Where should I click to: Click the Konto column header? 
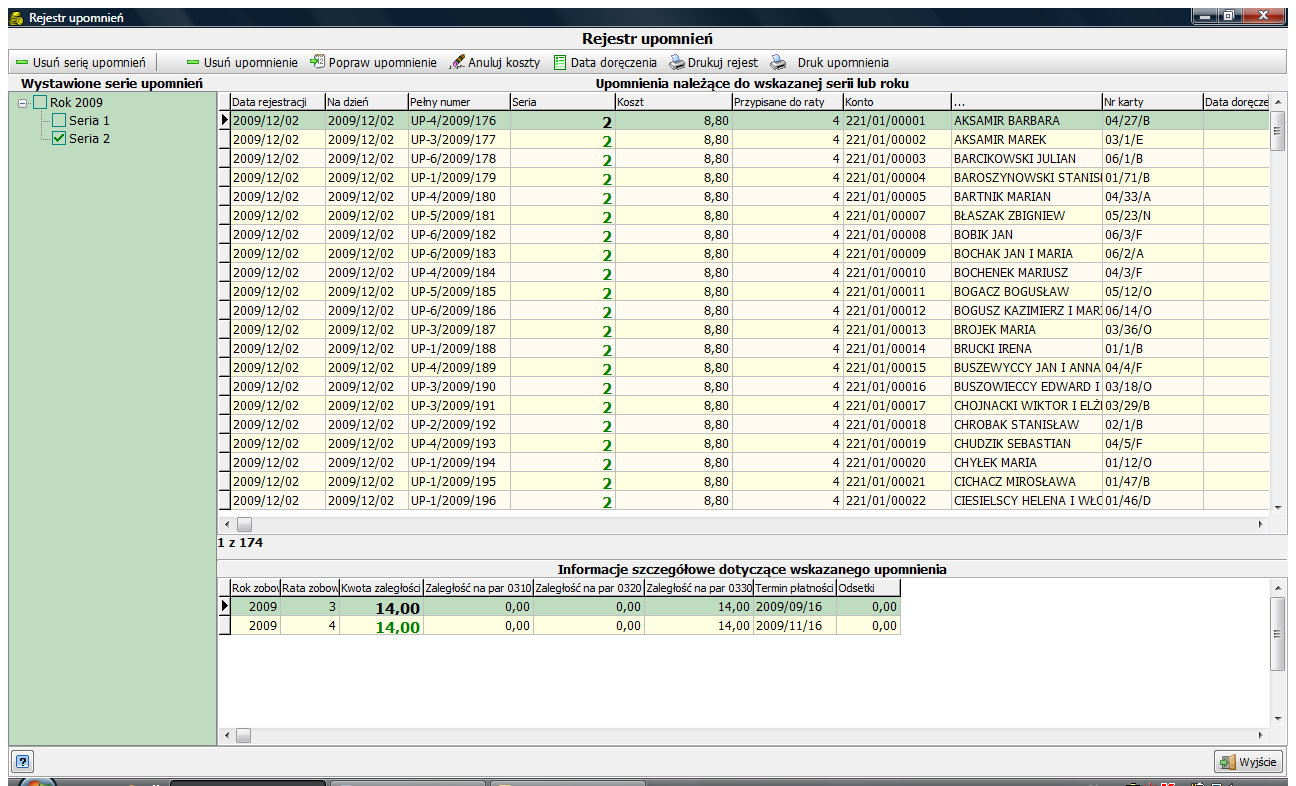(897, 102)
